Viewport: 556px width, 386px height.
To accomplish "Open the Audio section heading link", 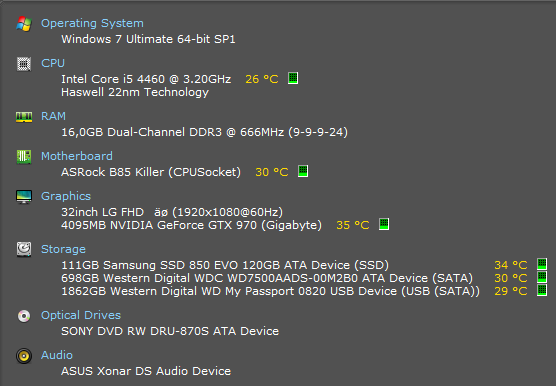I will tap(57, 356).
